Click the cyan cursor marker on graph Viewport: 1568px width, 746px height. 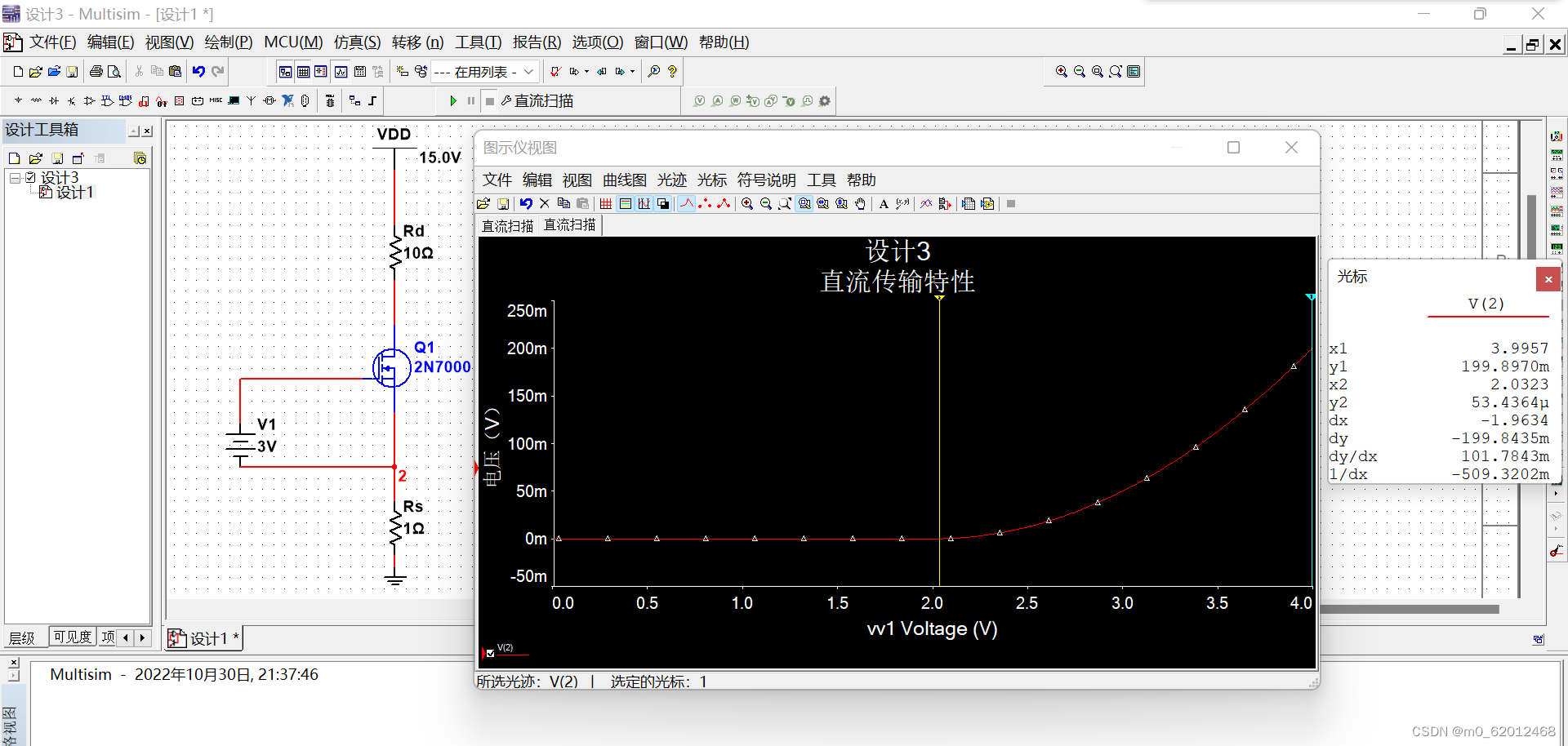point(1310,297)
